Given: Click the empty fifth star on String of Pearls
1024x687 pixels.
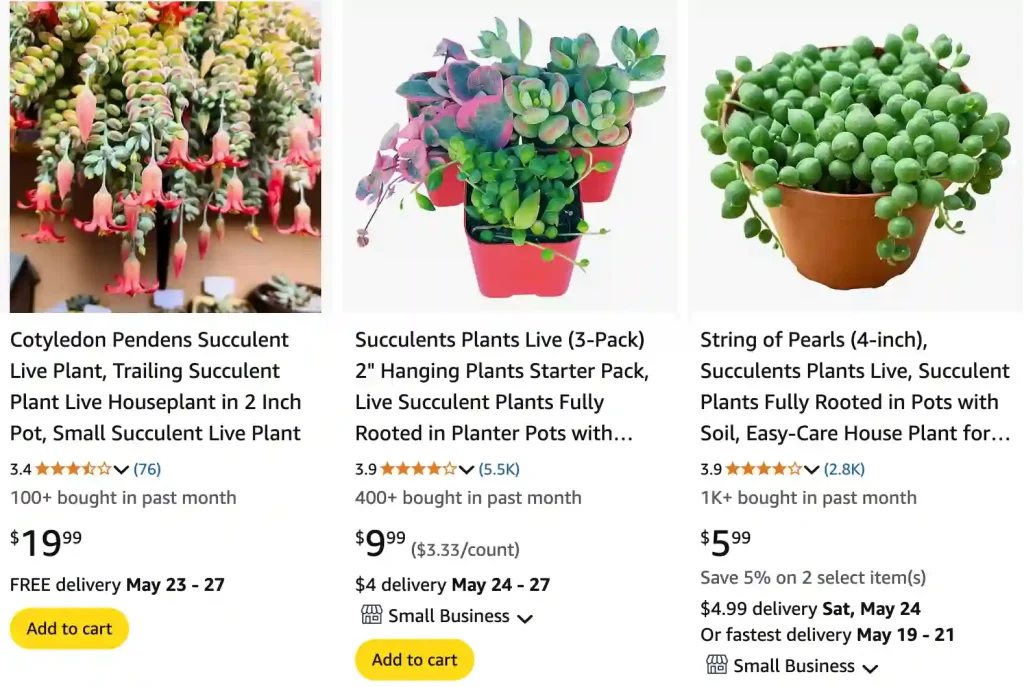Looking at the screenshot, I should click(x=796, y=468).
